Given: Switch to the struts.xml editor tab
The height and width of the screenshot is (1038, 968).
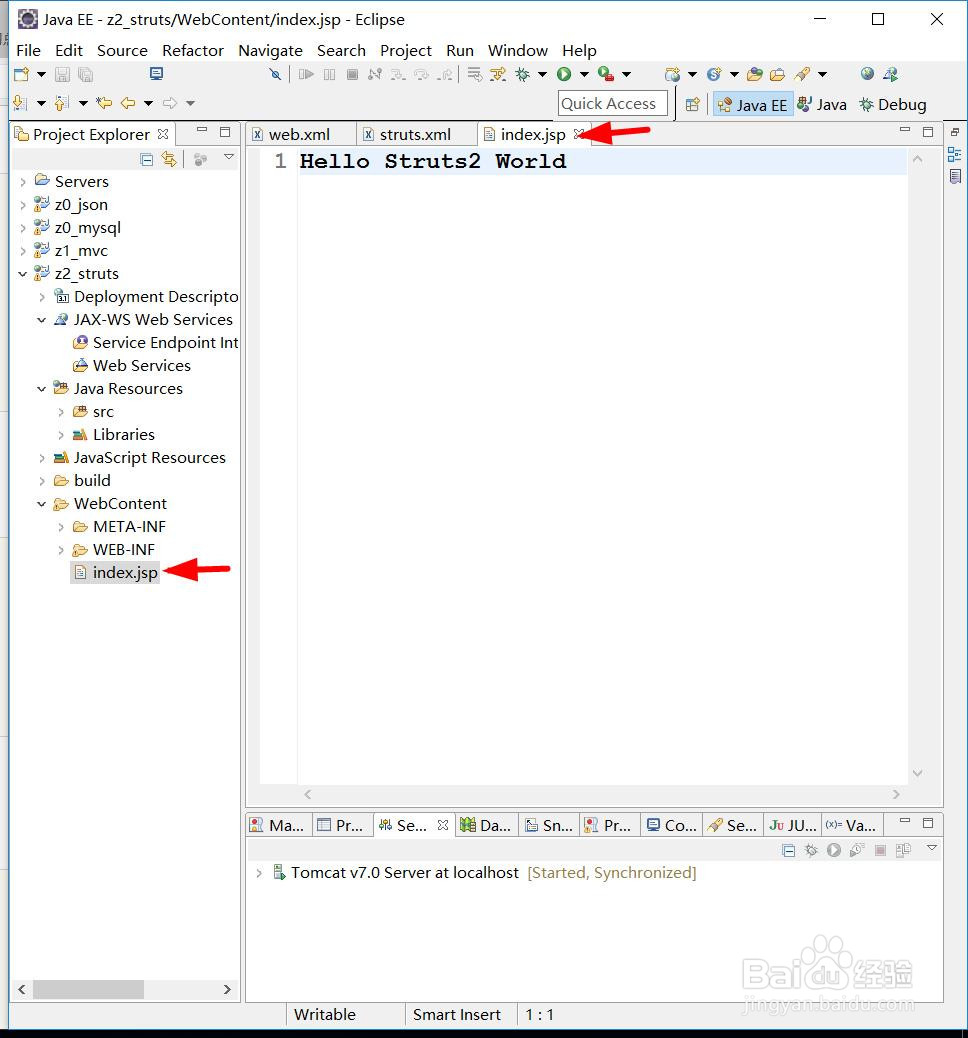Looking at the screenshot, I should point(414,134).
